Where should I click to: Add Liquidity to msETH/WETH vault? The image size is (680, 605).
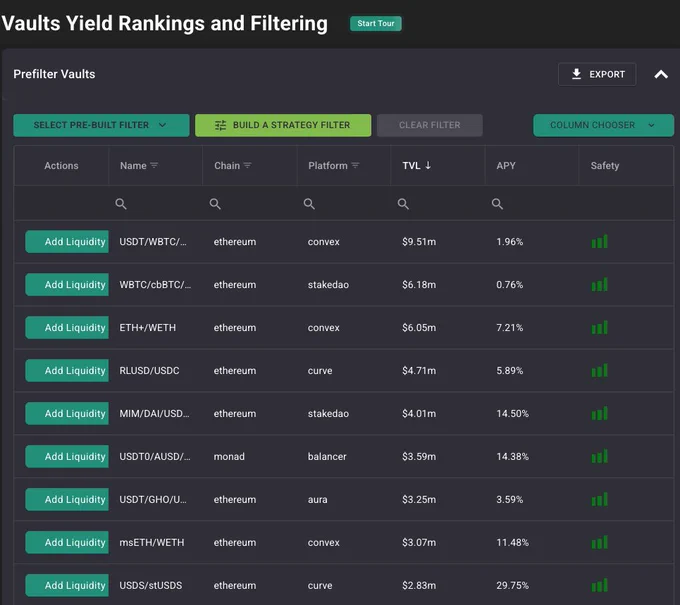(67, 542)
